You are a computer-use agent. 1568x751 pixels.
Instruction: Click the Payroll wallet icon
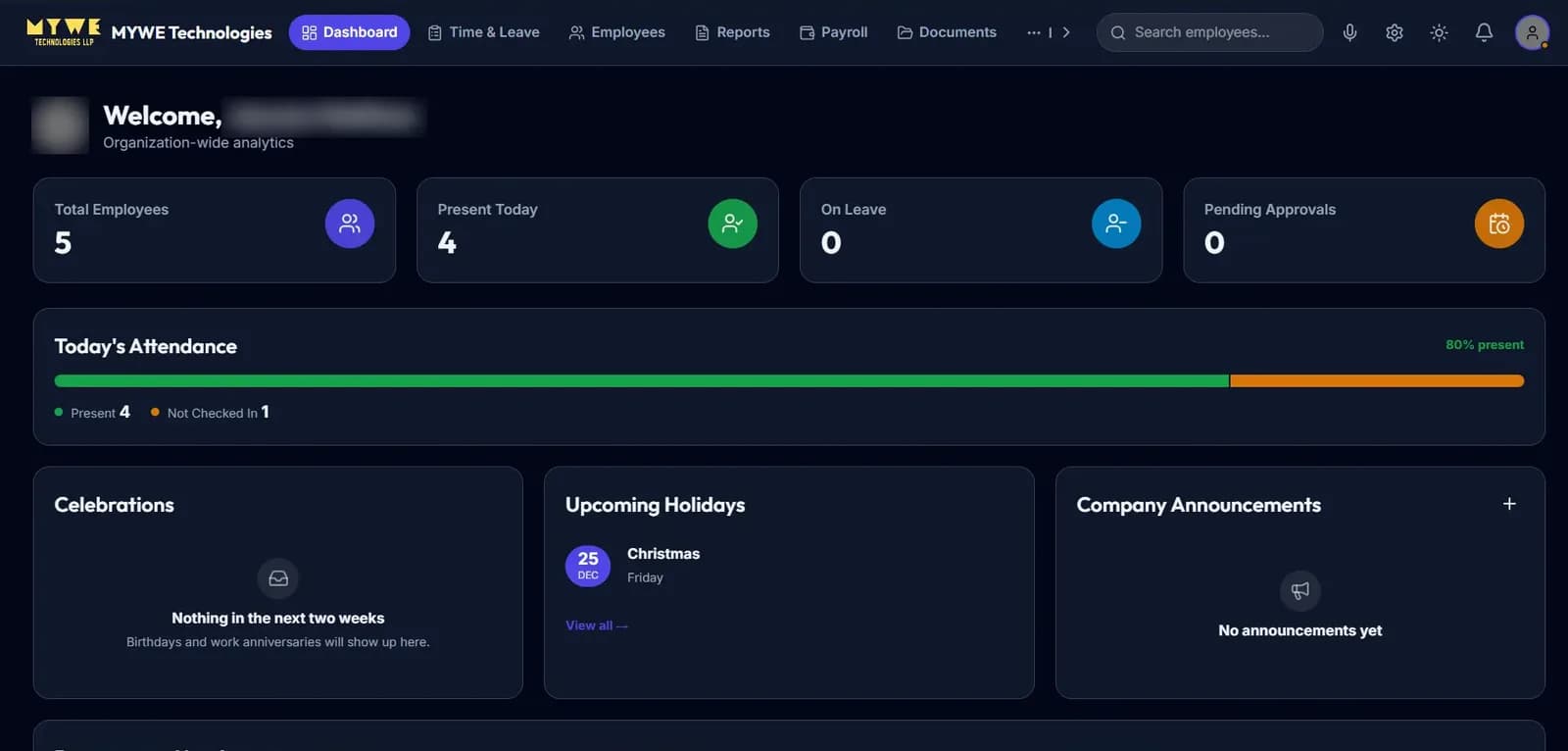click(x=808, y=33)
